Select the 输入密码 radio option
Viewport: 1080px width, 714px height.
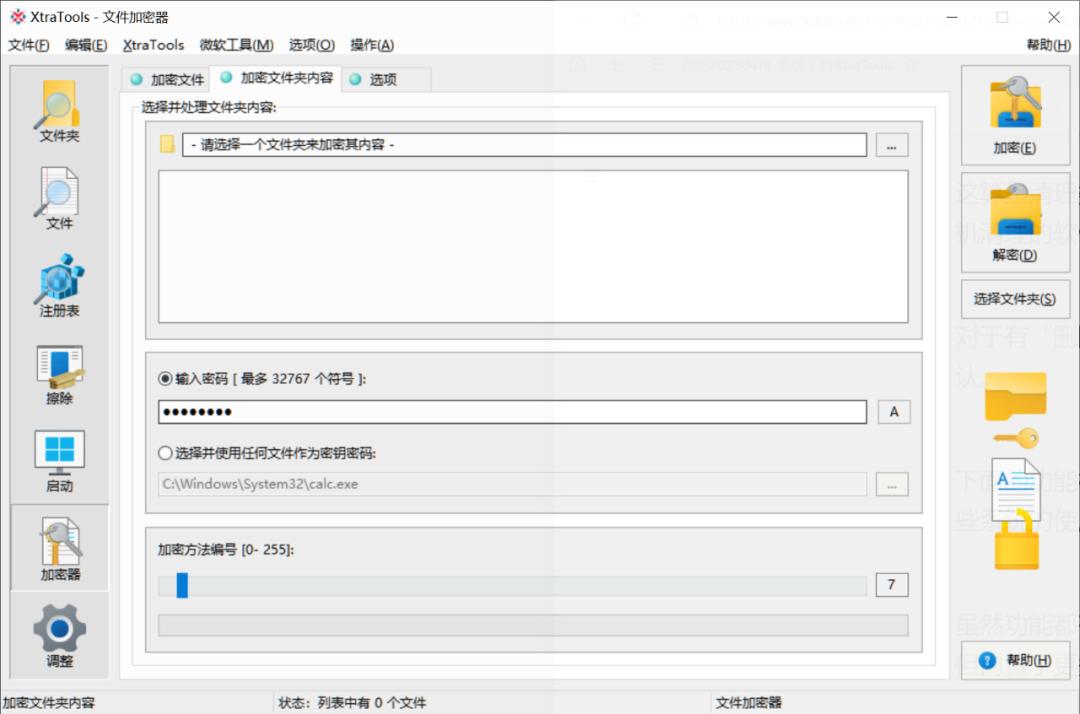164,378
